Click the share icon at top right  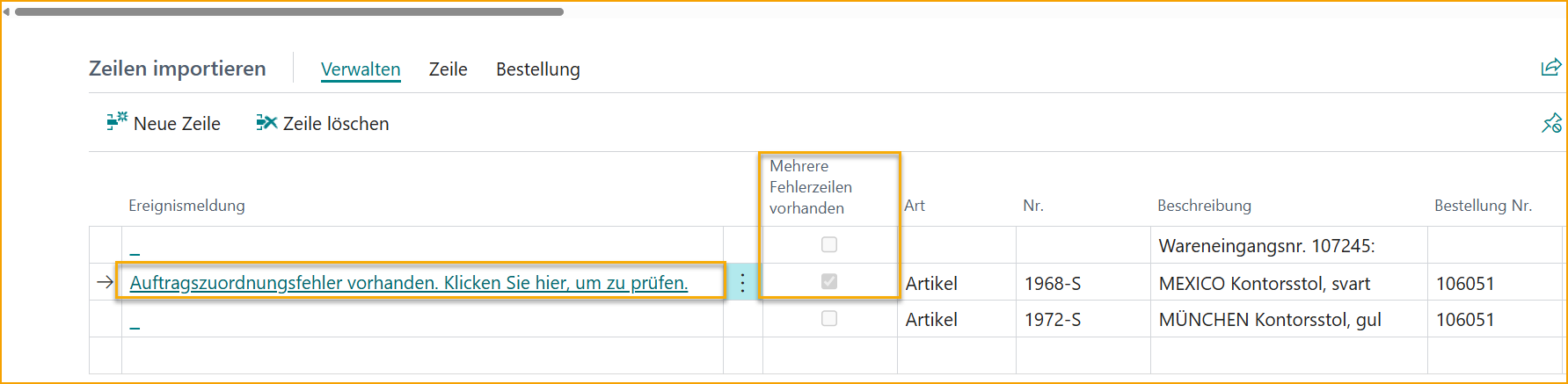click(1550, 68)
